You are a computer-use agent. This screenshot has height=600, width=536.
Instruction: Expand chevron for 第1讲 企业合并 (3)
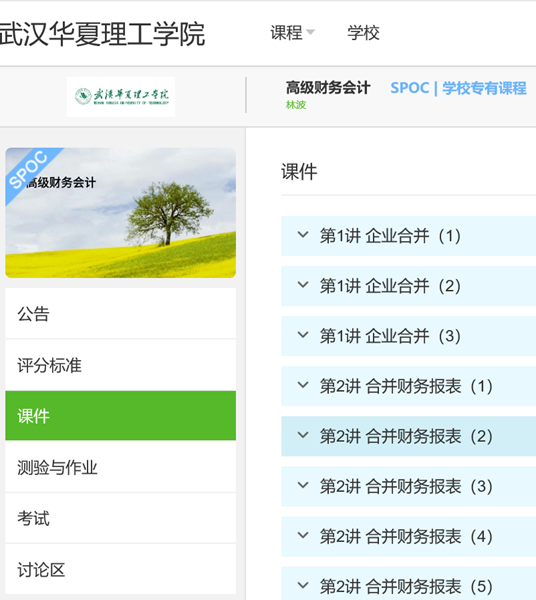pyautogui.click(x=303, y=335)
